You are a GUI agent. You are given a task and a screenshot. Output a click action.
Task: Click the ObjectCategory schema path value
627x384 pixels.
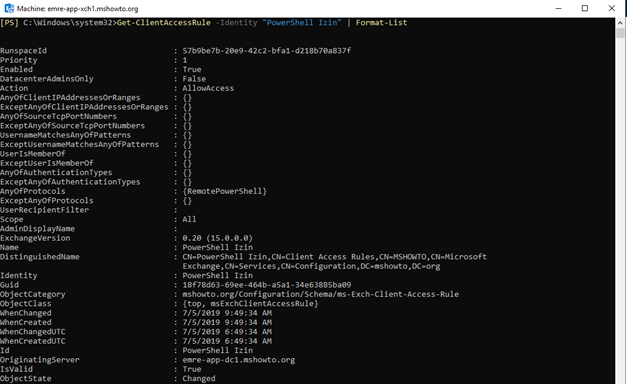[320, 294]
